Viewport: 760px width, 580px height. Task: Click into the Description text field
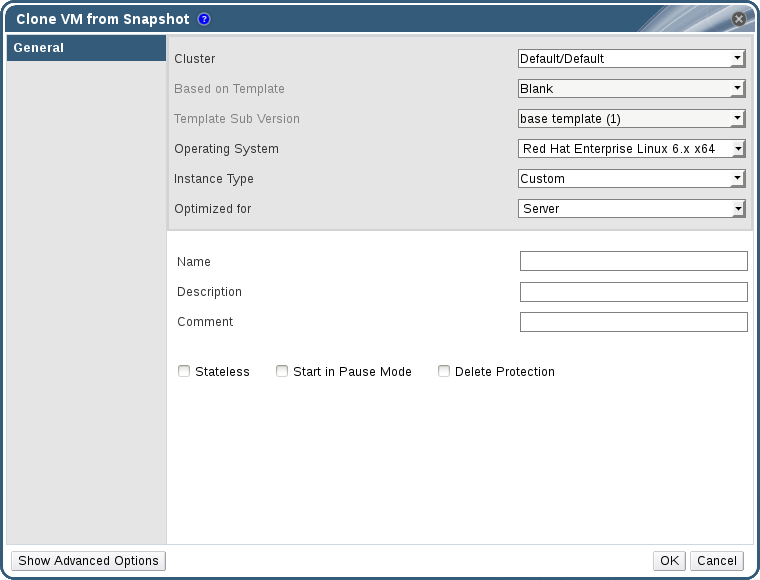point(633,292)
